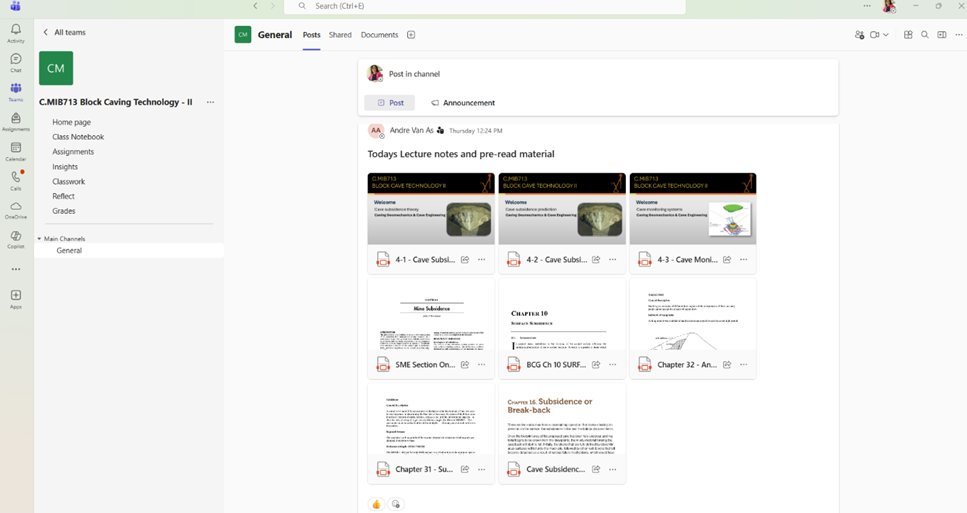Go back to All teams
The image size is (967, 513).
coord(64,32)
